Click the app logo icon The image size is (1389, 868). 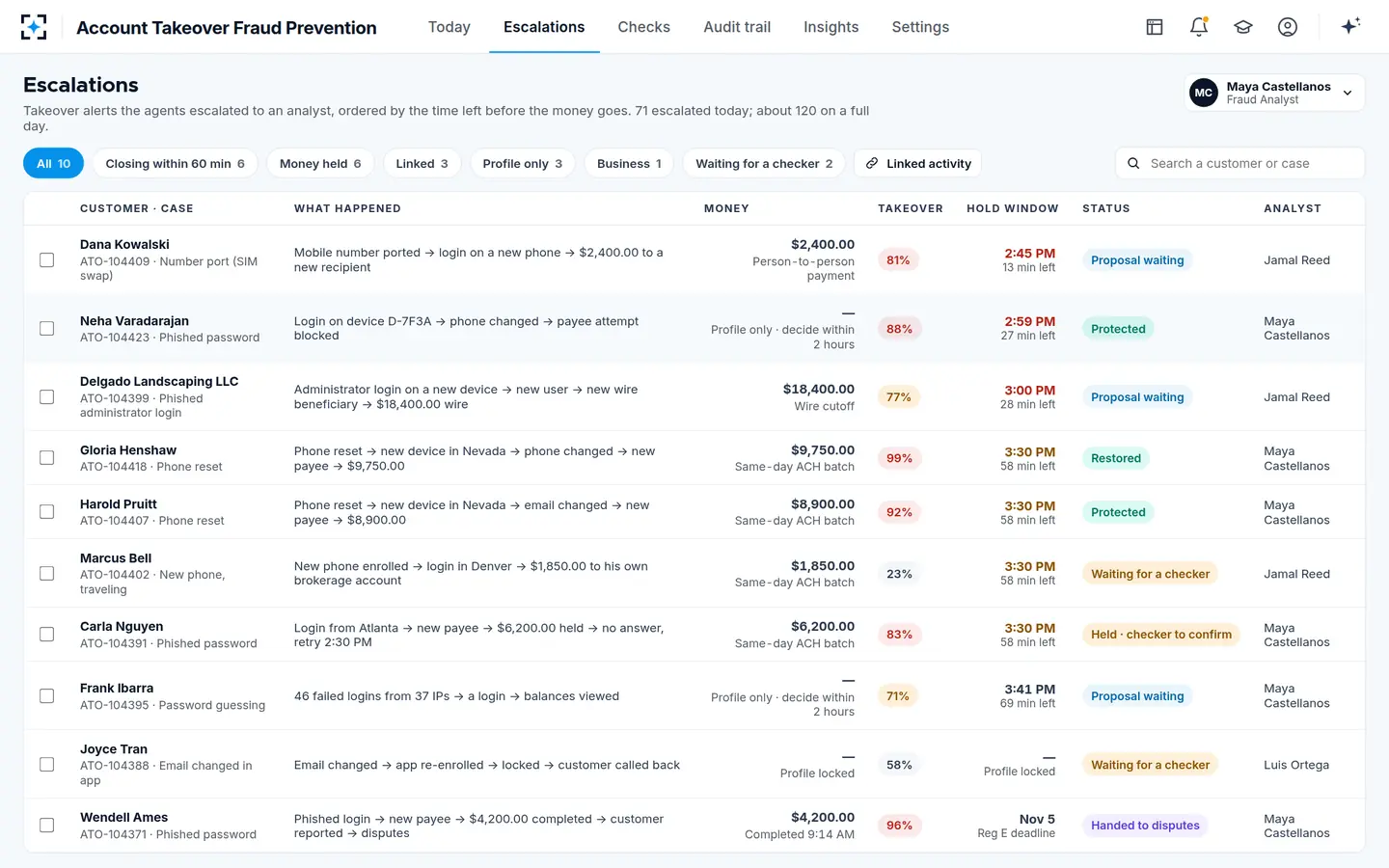coord(34,27)
